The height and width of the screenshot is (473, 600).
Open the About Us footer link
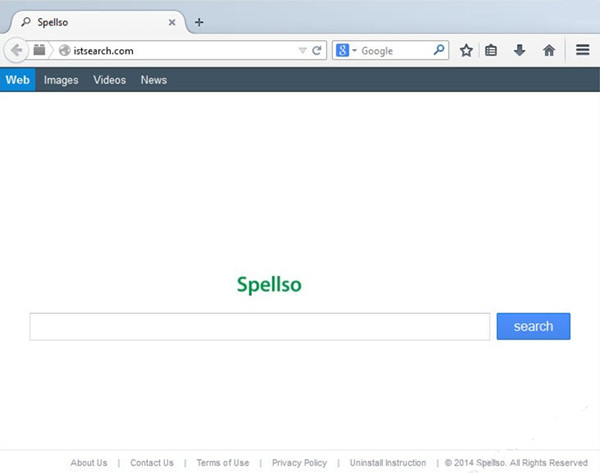[x=89, y=463]
